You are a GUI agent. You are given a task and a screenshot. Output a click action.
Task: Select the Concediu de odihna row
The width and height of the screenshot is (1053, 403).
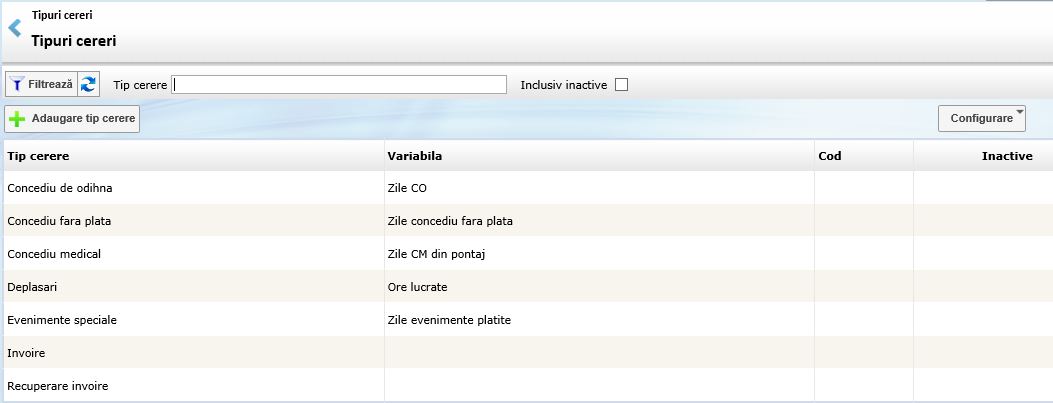click(x=53, y=187)
